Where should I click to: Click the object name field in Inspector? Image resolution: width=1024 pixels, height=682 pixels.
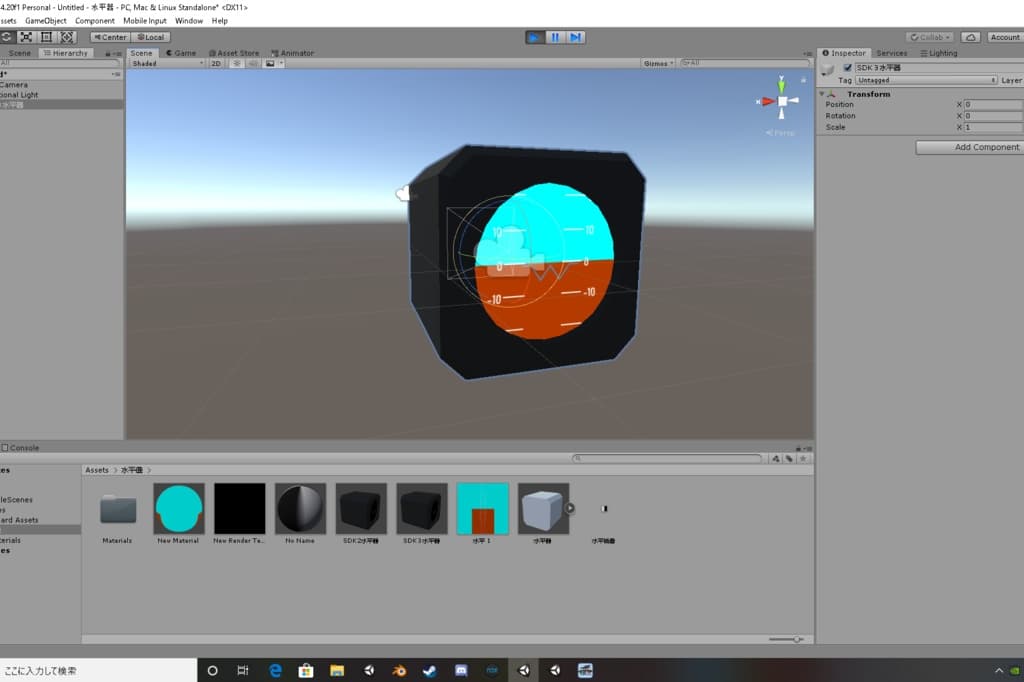coord(939,67)
